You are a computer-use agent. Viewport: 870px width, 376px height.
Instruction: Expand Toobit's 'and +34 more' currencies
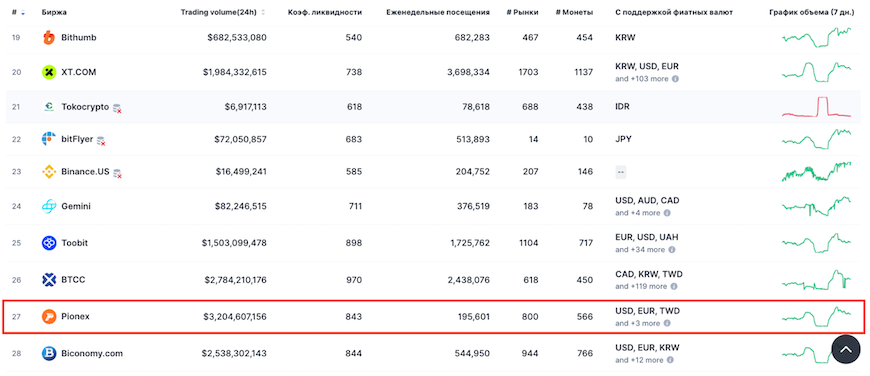click(x=640, y=250)
